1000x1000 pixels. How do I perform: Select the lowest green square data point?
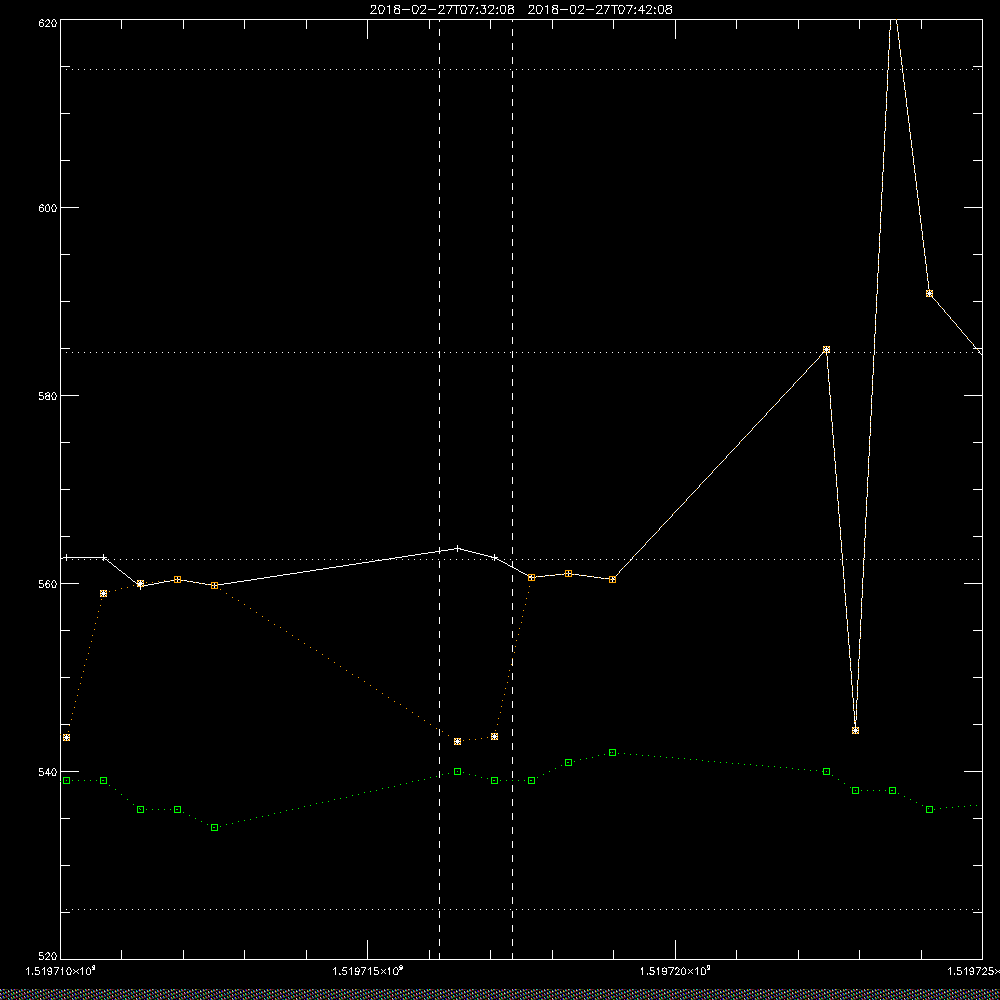pos(214,827)
